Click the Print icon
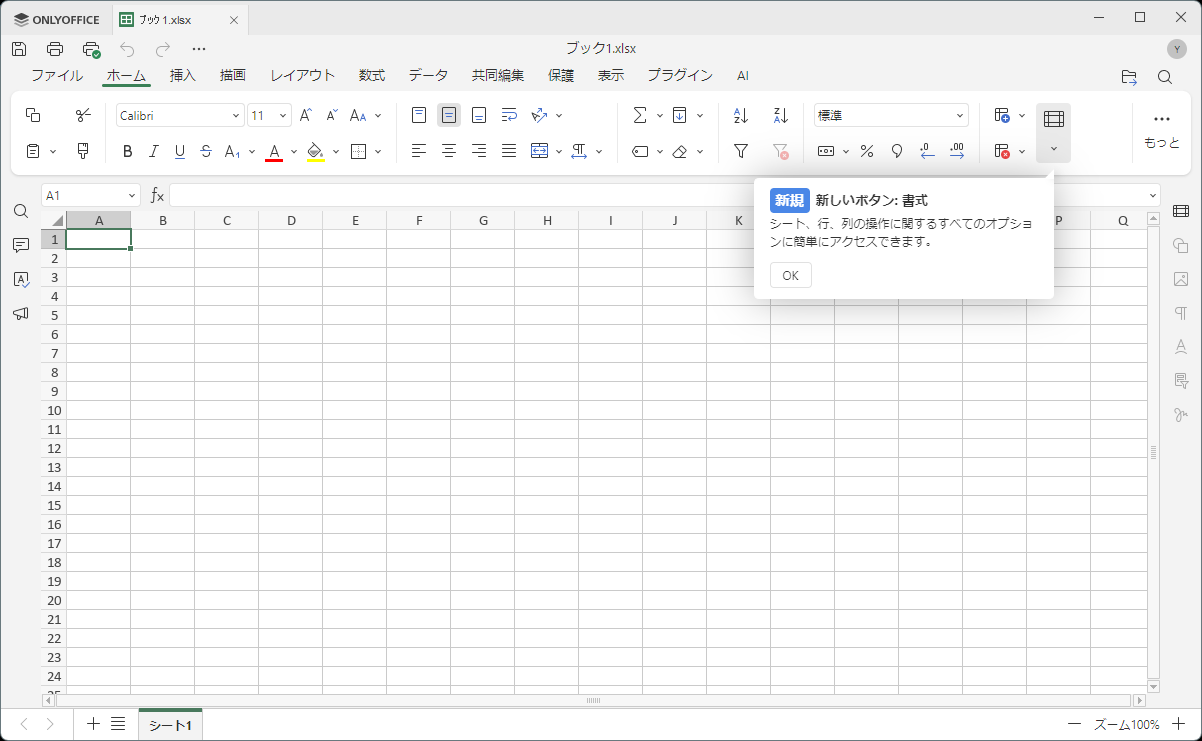 click(55, 49)
